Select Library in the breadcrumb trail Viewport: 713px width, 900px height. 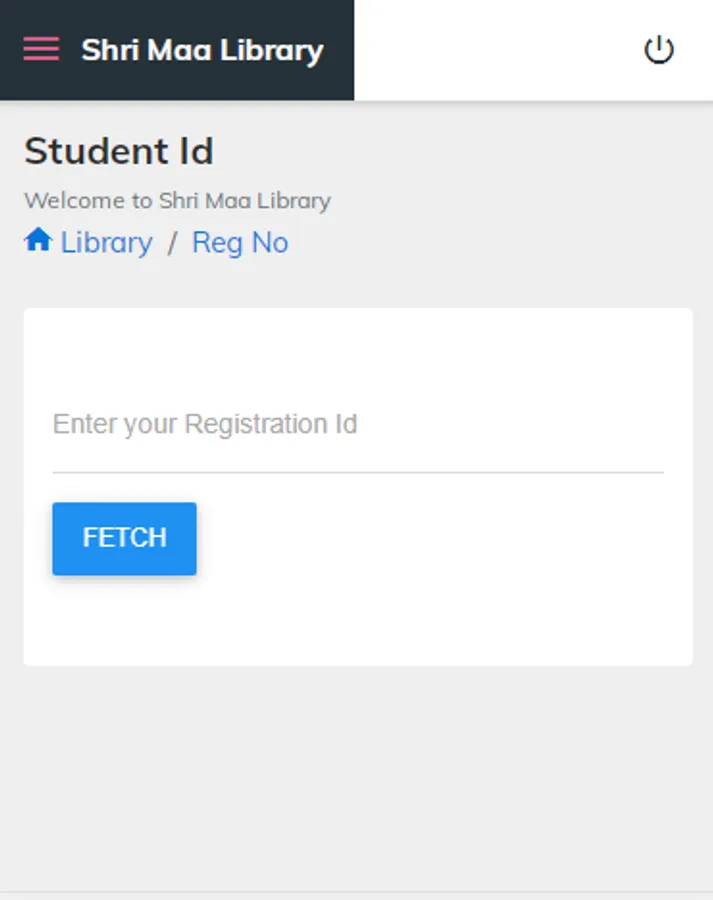(x=104, y=242)
